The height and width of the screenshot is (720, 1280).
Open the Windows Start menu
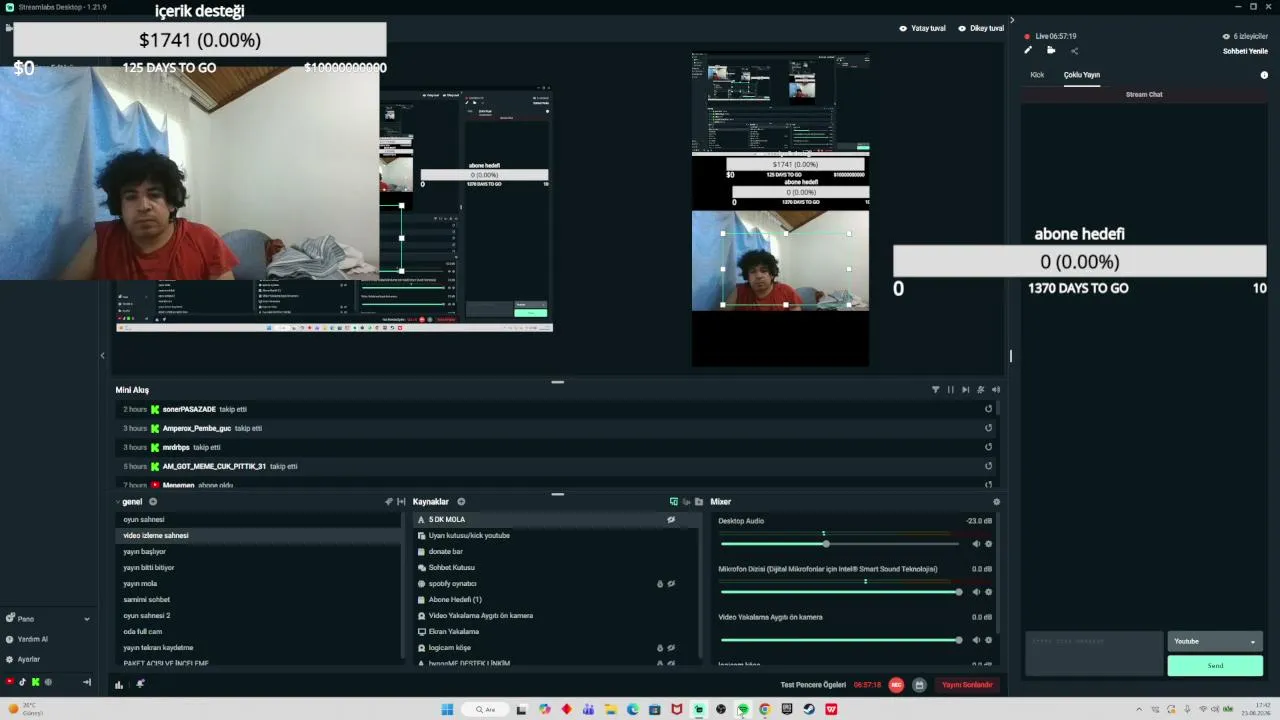447,710
